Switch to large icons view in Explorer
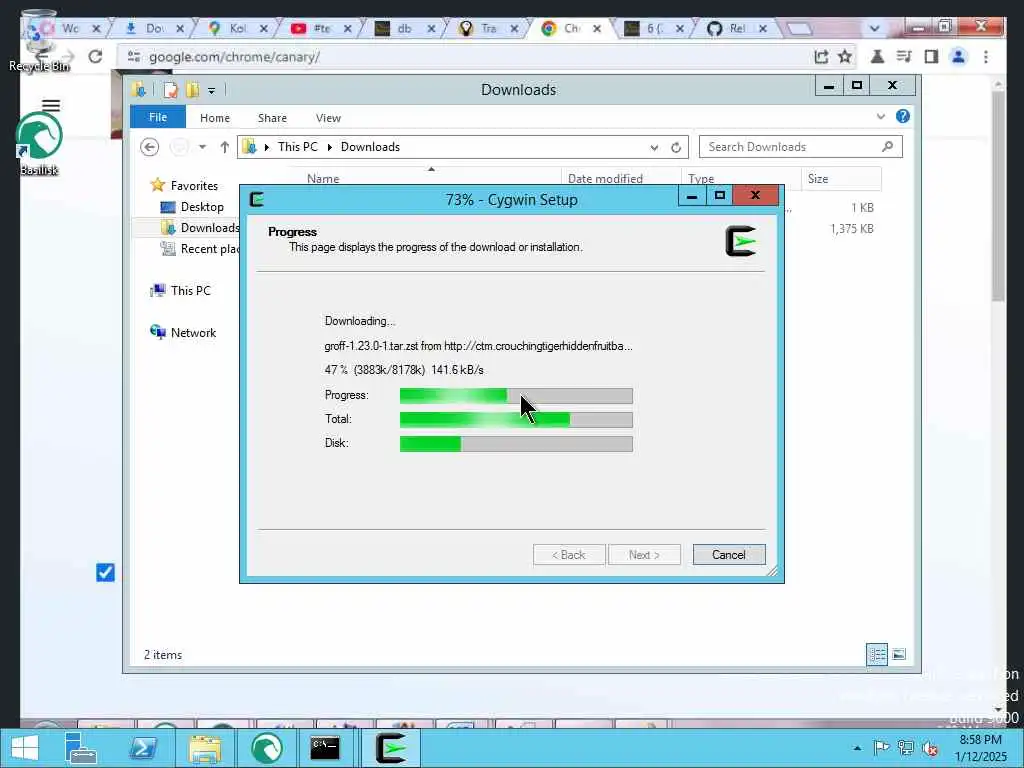Image resolution: width=1024 pixels, height=768 pixels. pyautogui.click(x=899, y=654)
